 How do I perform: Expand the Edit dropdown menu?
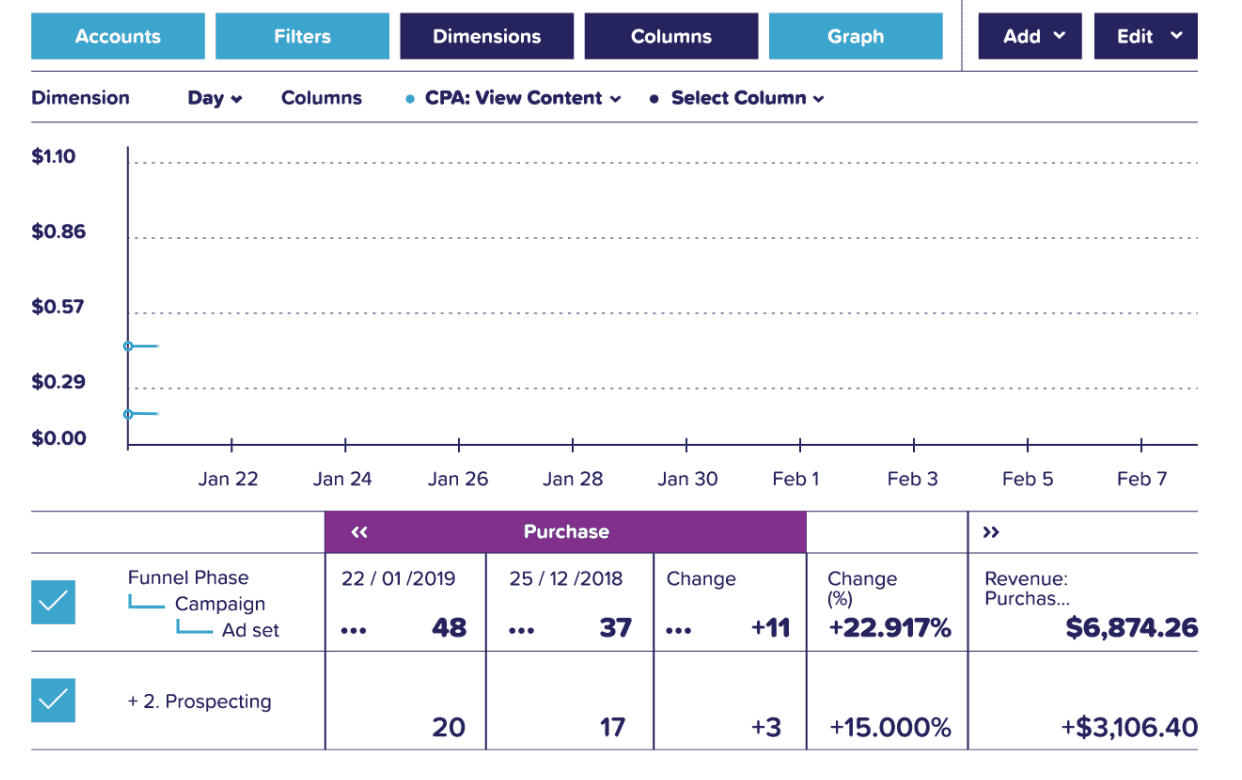(1146, 37)
